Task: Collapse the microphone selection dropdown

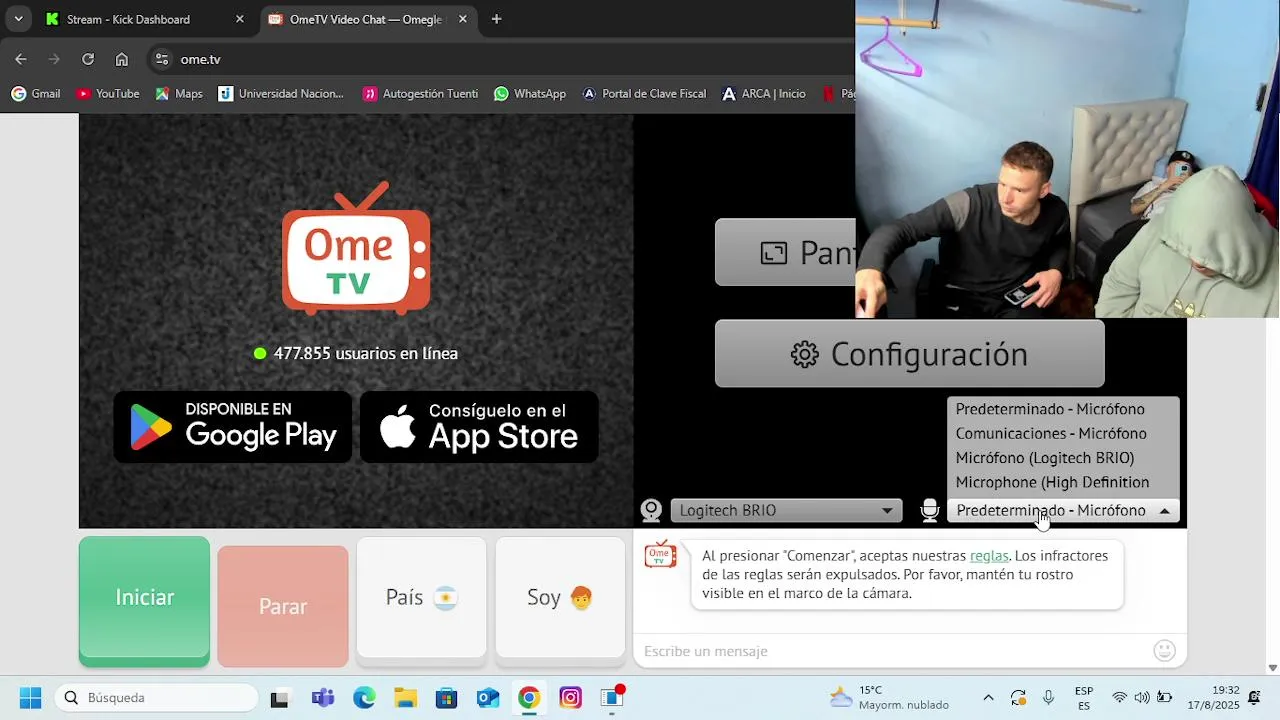Action: (1063, 510)
